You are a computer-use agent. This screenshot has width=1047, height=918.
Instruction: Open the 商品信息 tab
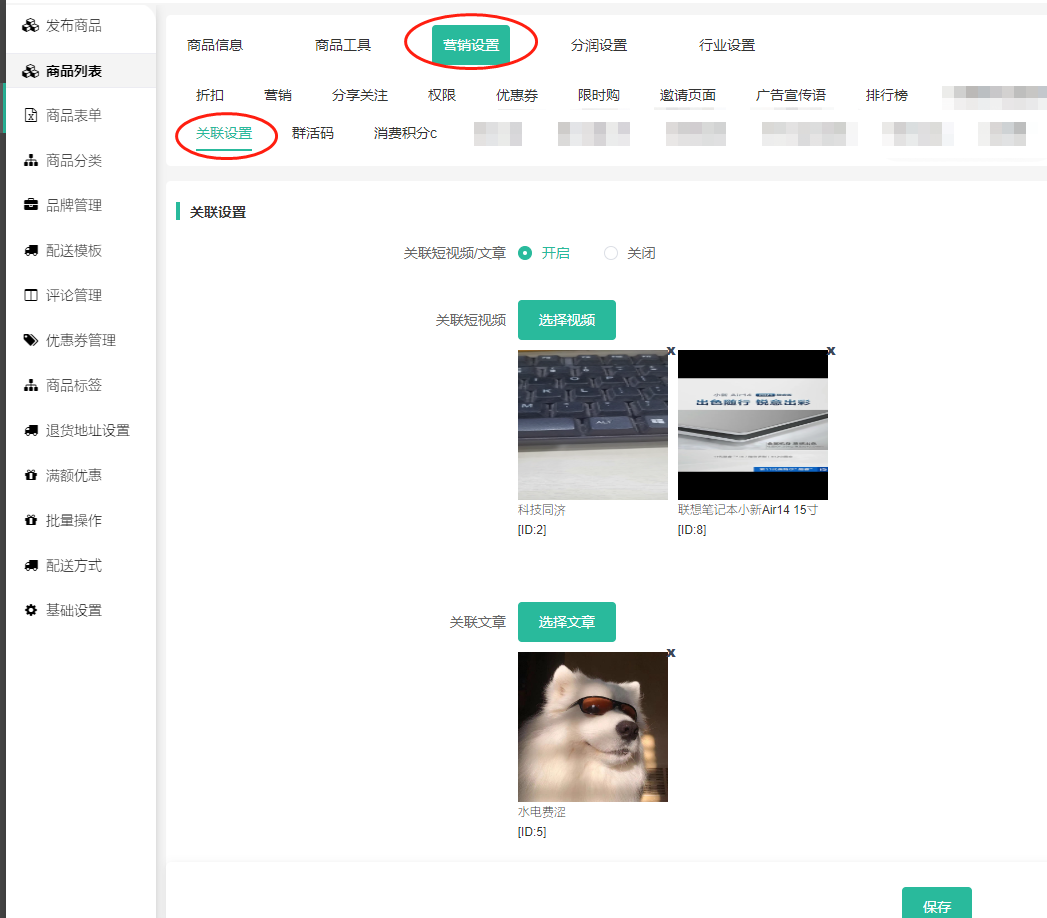pyautogui.click(x=215, y=45)
